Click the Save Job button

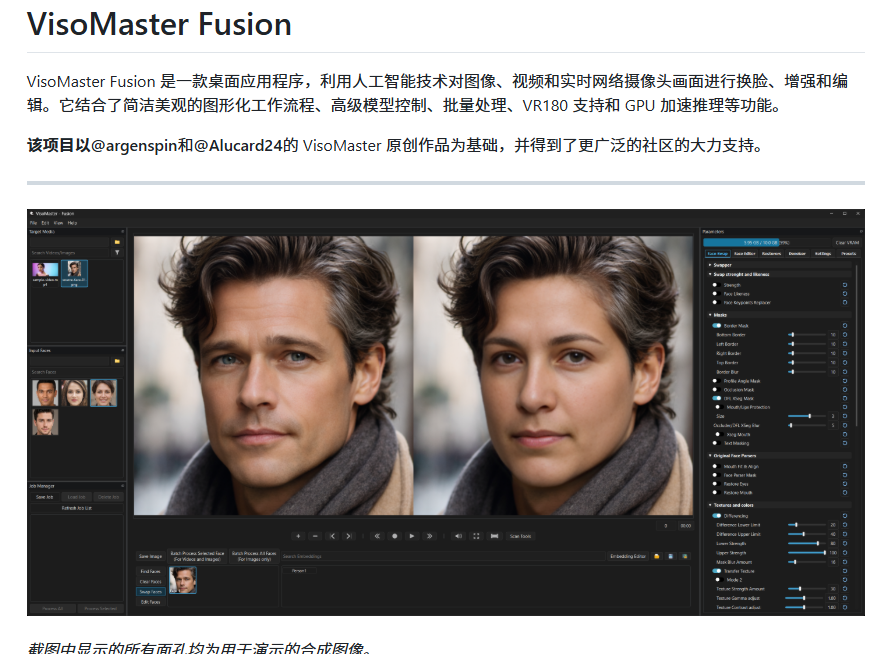pos(45,497)
